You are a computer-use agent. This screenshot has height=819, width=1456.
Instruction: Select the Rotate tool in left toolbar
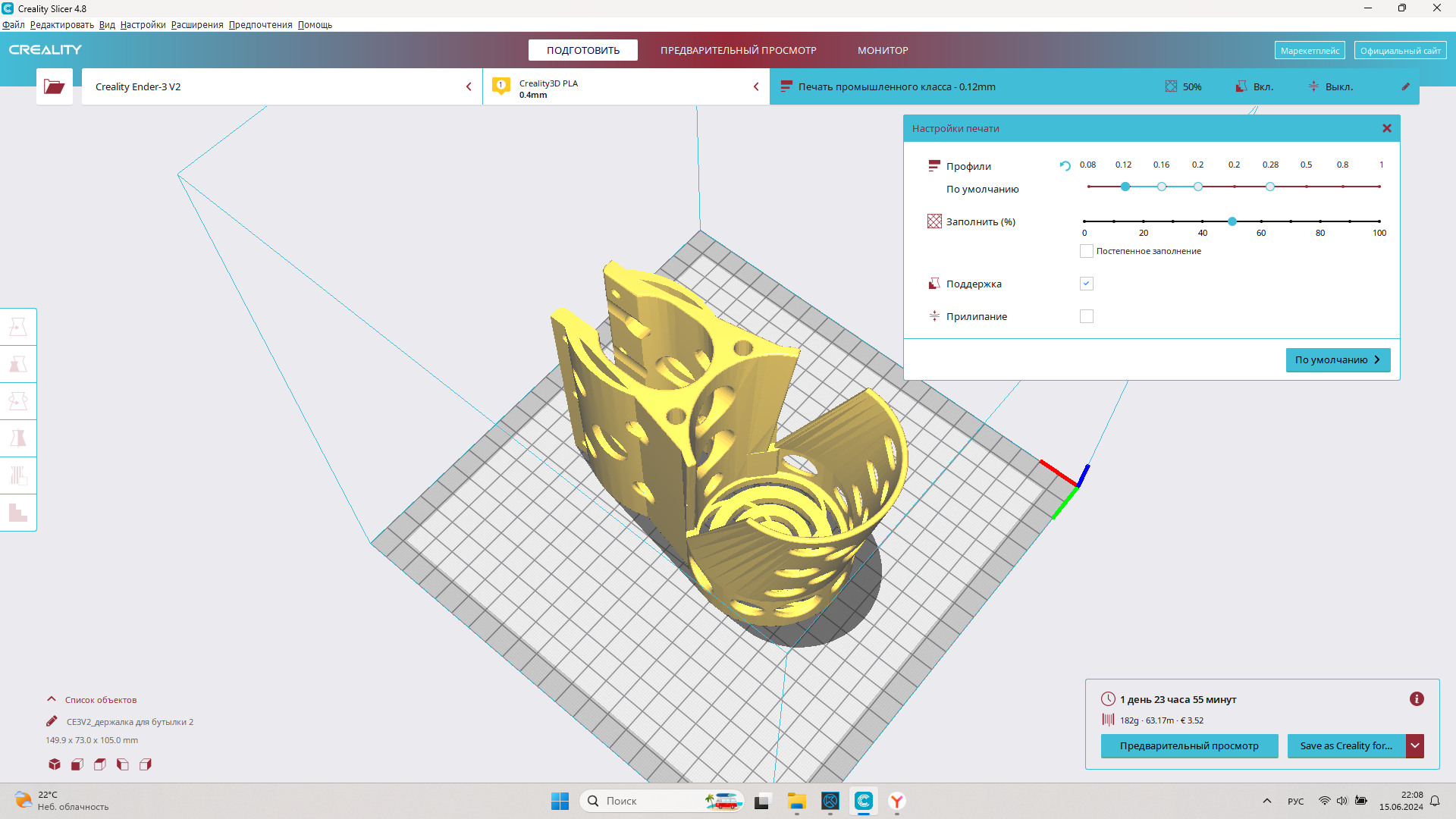[18, 401]
